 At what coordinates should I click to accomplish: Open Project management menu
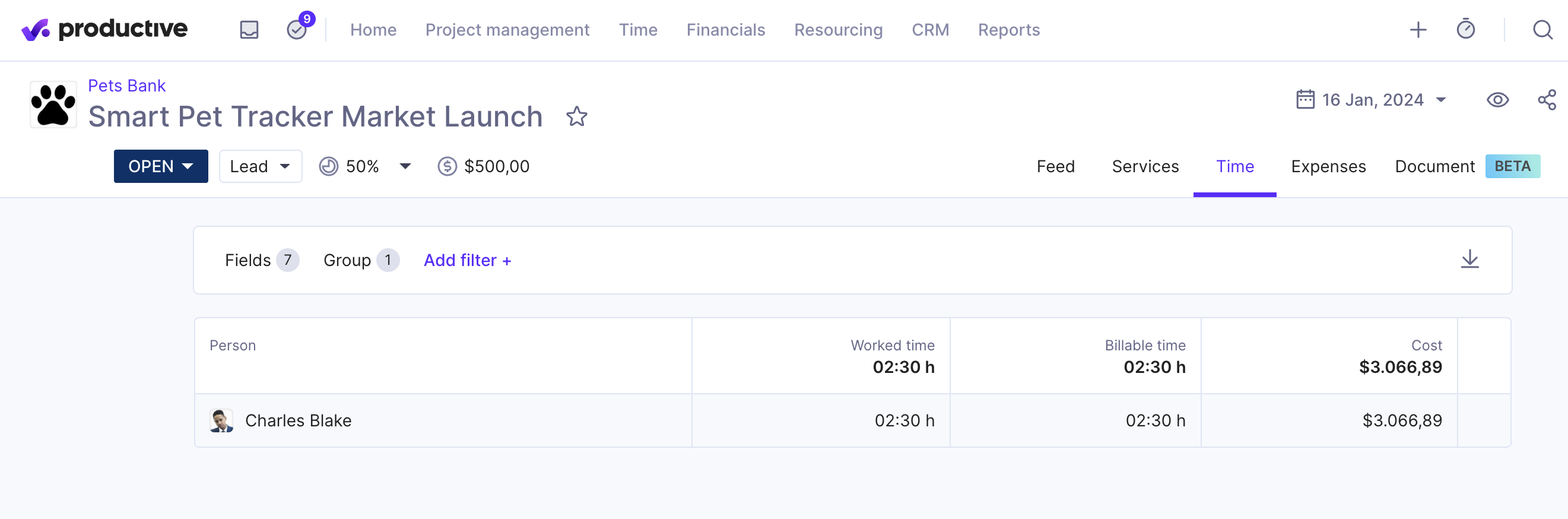[x=507, y=30]
